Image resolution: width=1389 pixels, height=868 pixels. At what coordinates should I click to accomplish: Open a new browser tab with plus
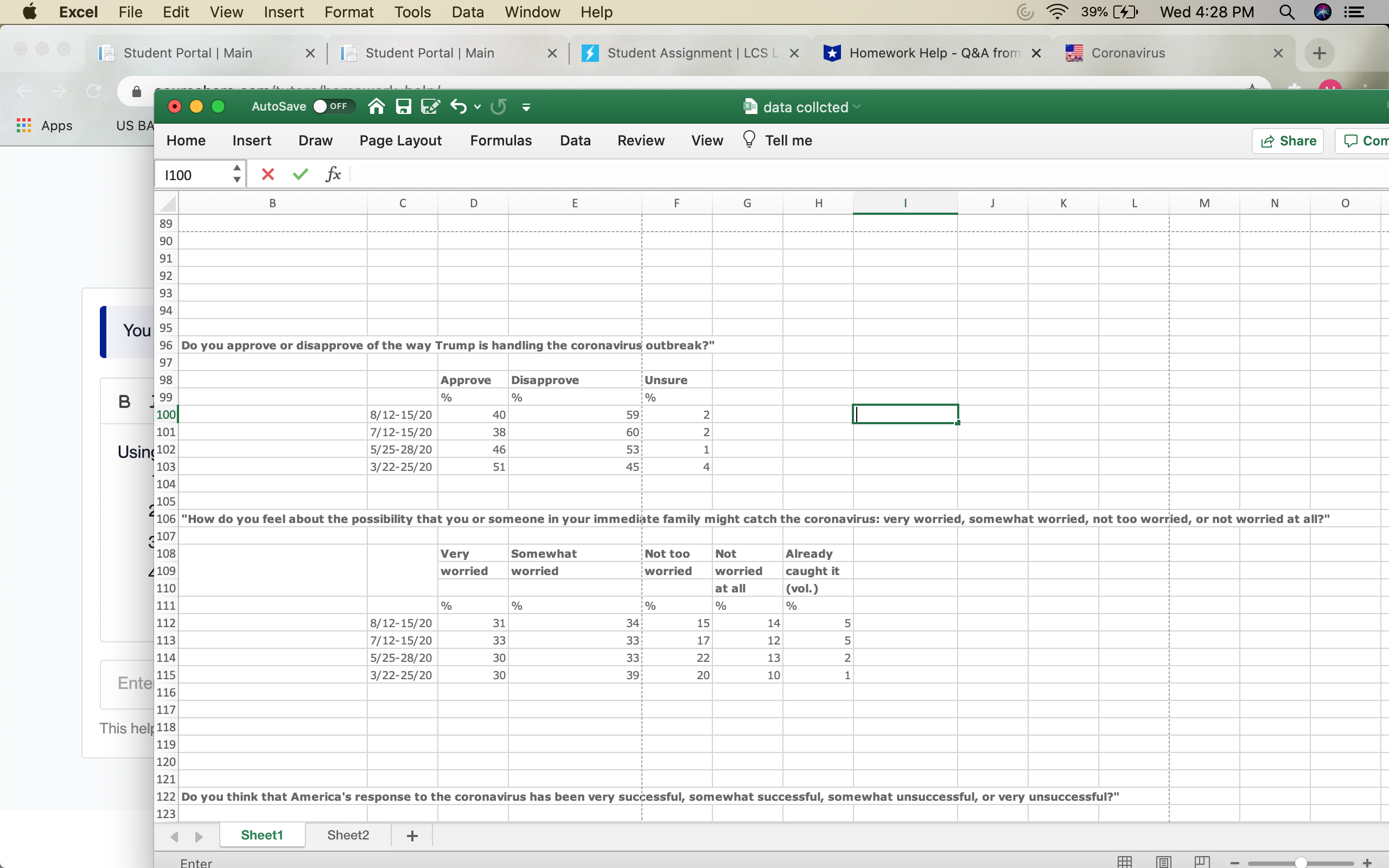point(1319,53)
